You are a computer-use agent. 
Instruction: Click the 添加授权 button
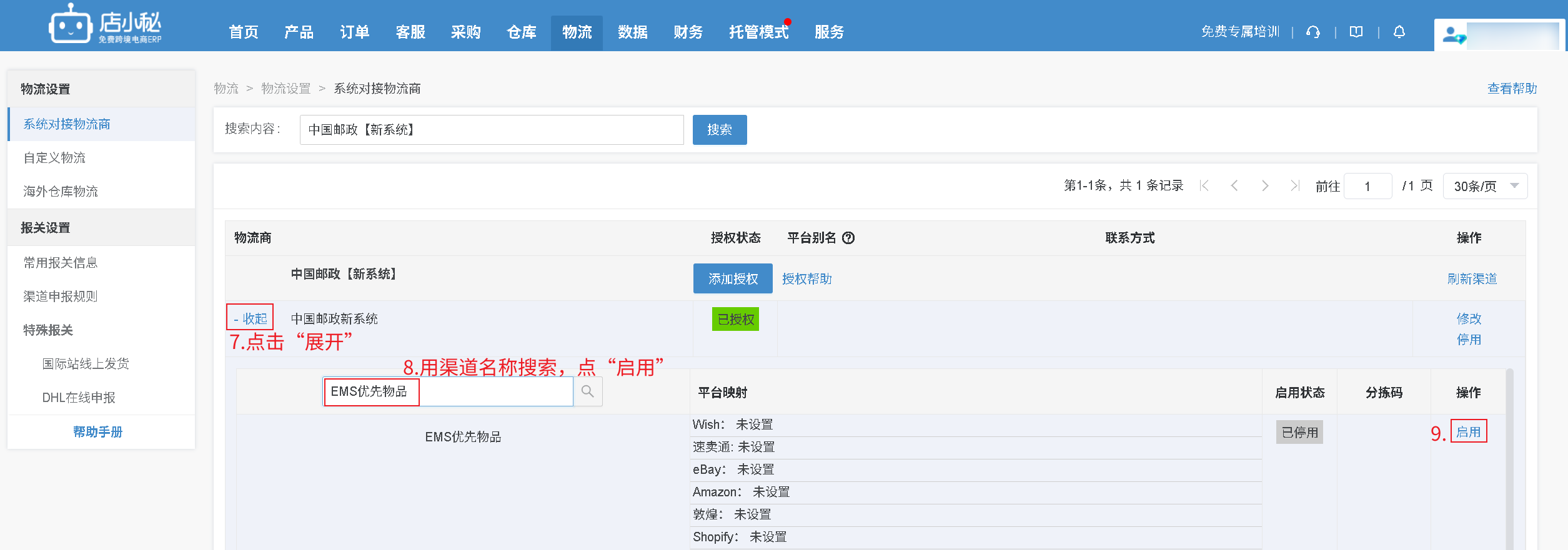coord(733,278)
